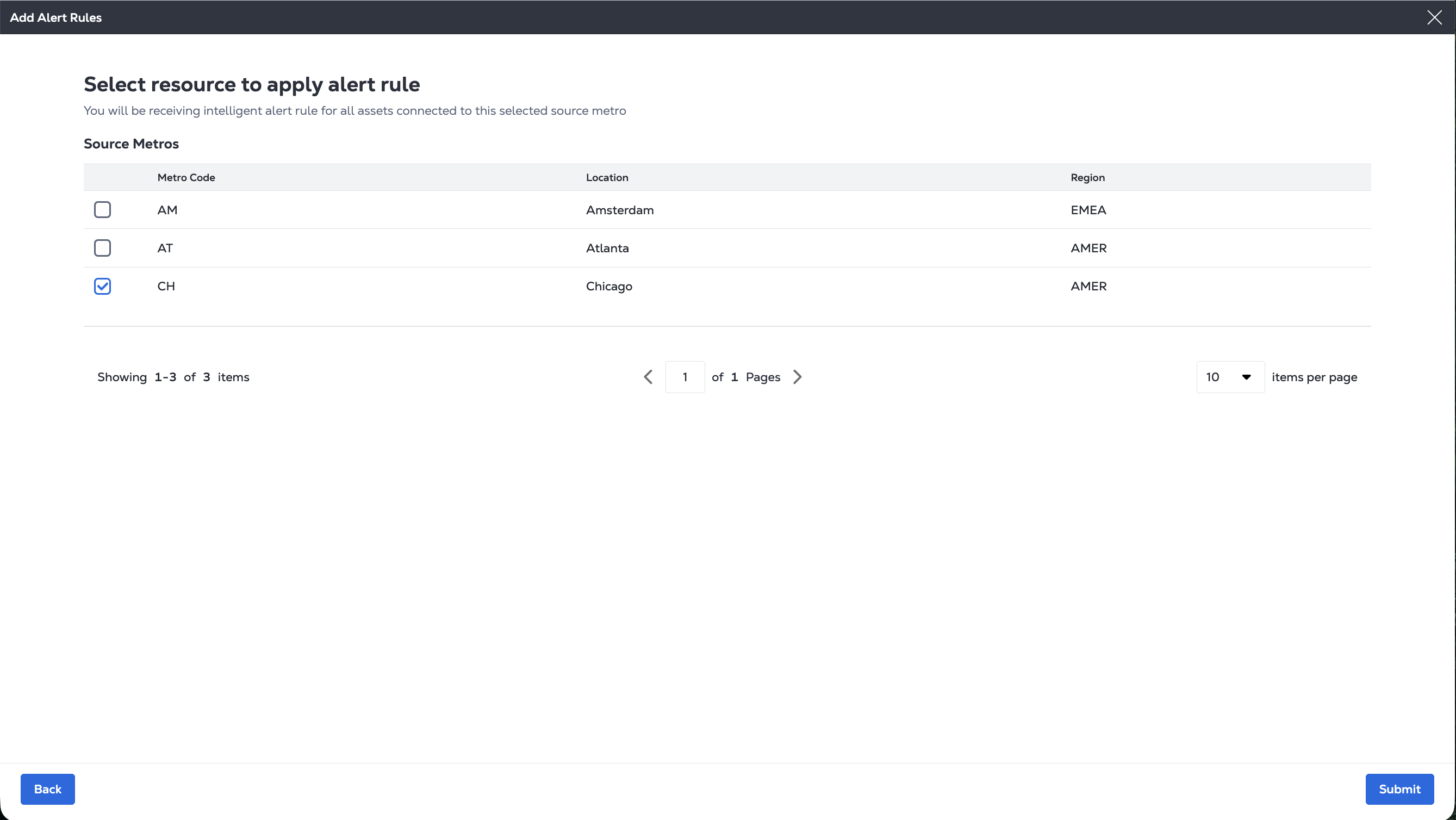Sort by Metro Code column header
Image resolution: width=1456 pixels, height=820 pixels.
[186, 177]
